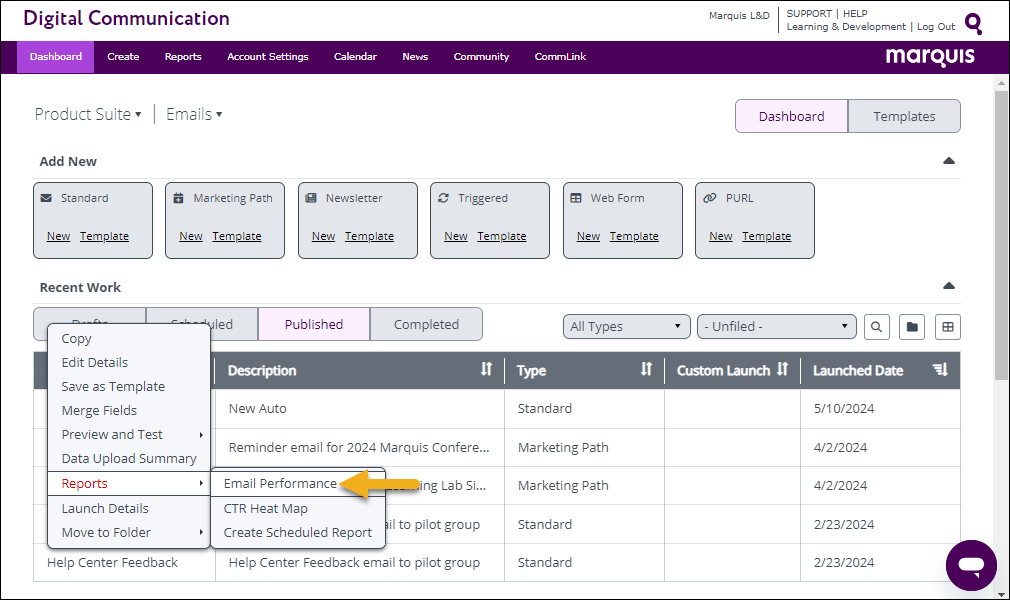
Task: Click New under Newsletter
Action: 323,236
